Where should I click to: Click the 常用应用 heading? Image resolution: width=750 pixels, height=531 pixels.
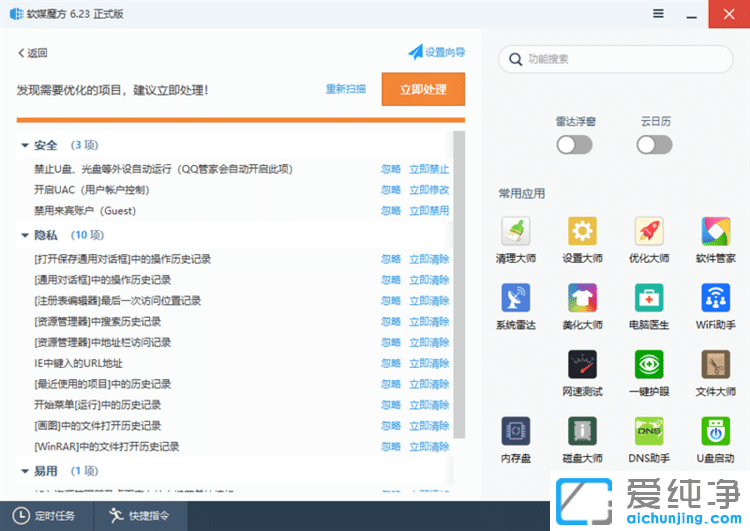521,193
